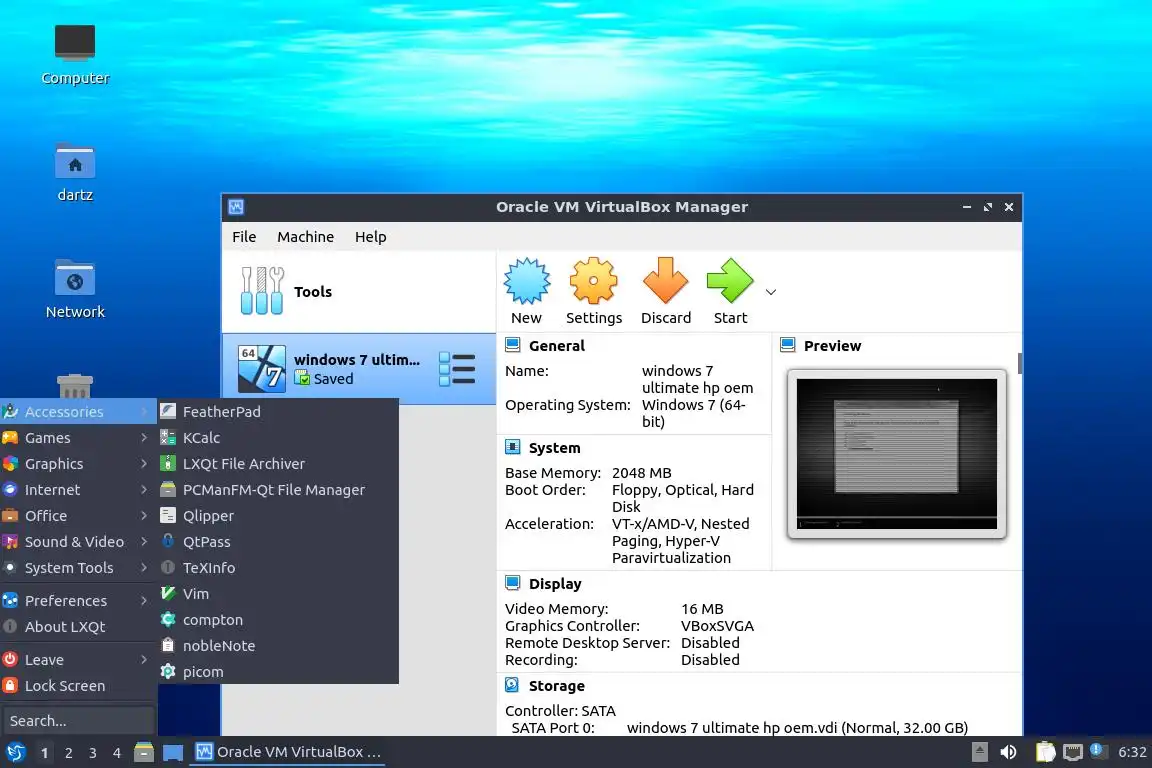Switch to virtual desktop 3
Screen dimensions: 1152x768
93,753
